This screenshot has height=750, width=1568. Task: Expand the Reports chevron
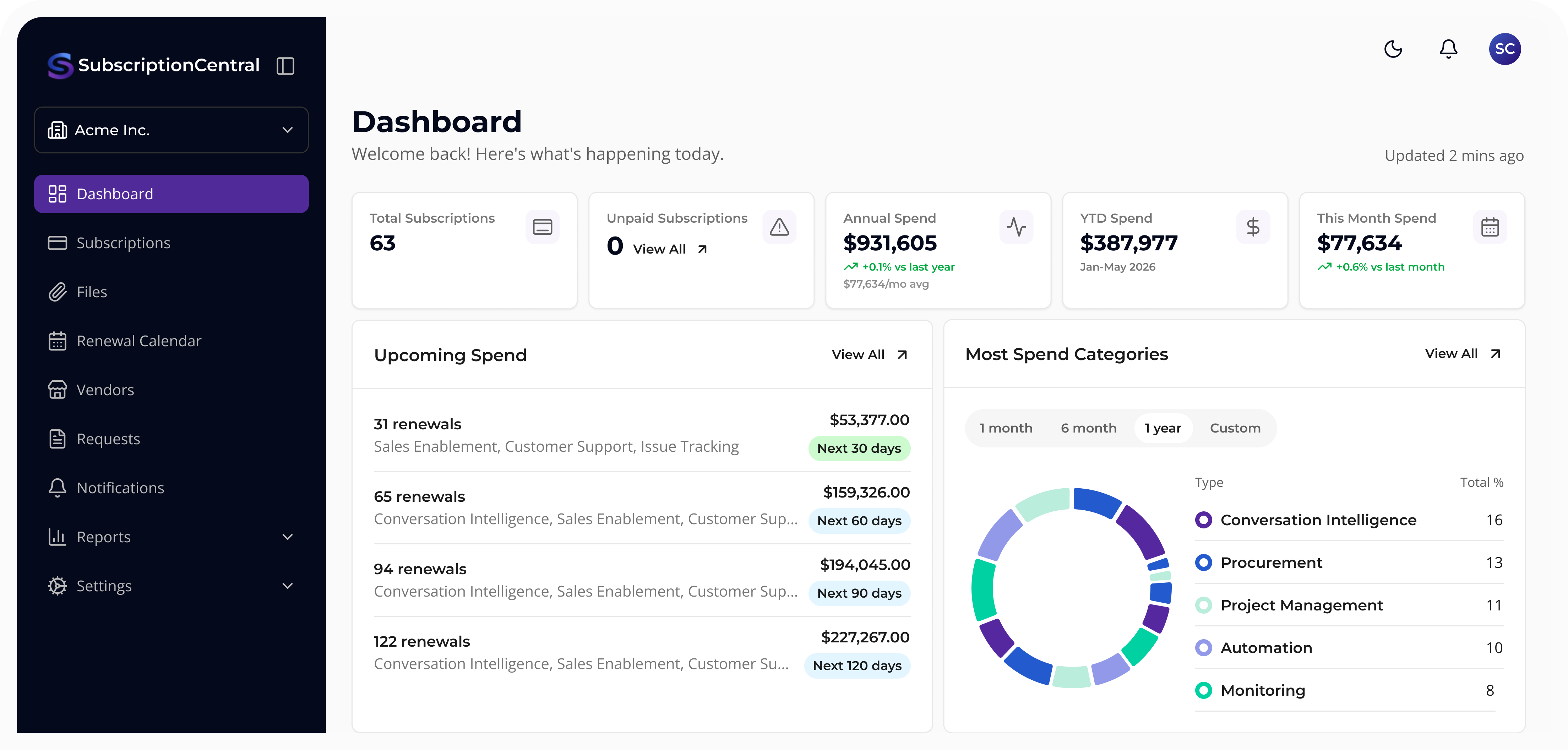coord(287,537)
